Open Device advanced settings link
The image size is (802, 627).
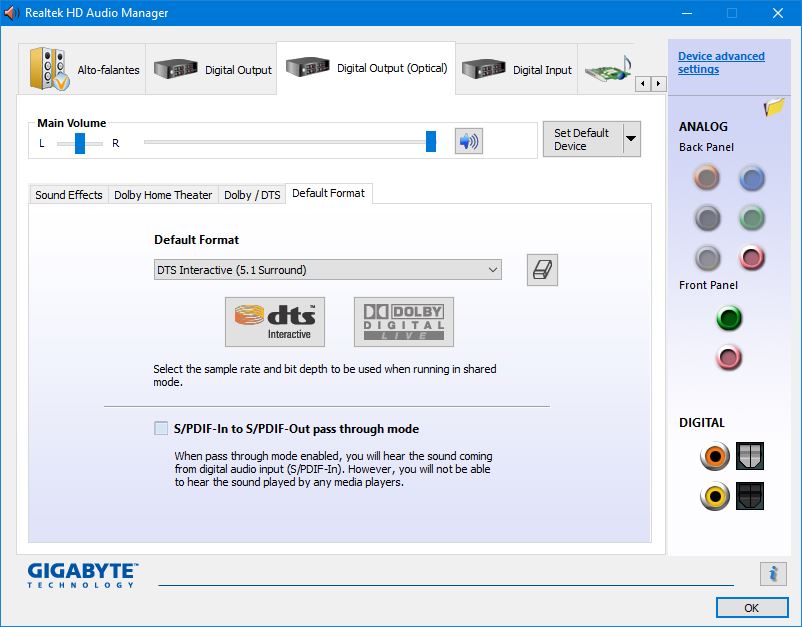click(x=721, y=62)
